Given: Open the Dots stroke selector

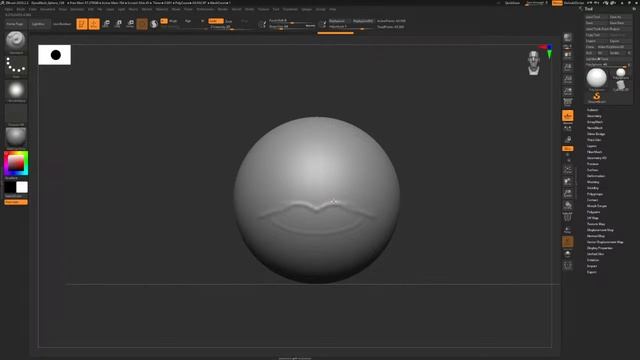Looking at the screenshot, I should pyautogui.click(x=16, y=66).
